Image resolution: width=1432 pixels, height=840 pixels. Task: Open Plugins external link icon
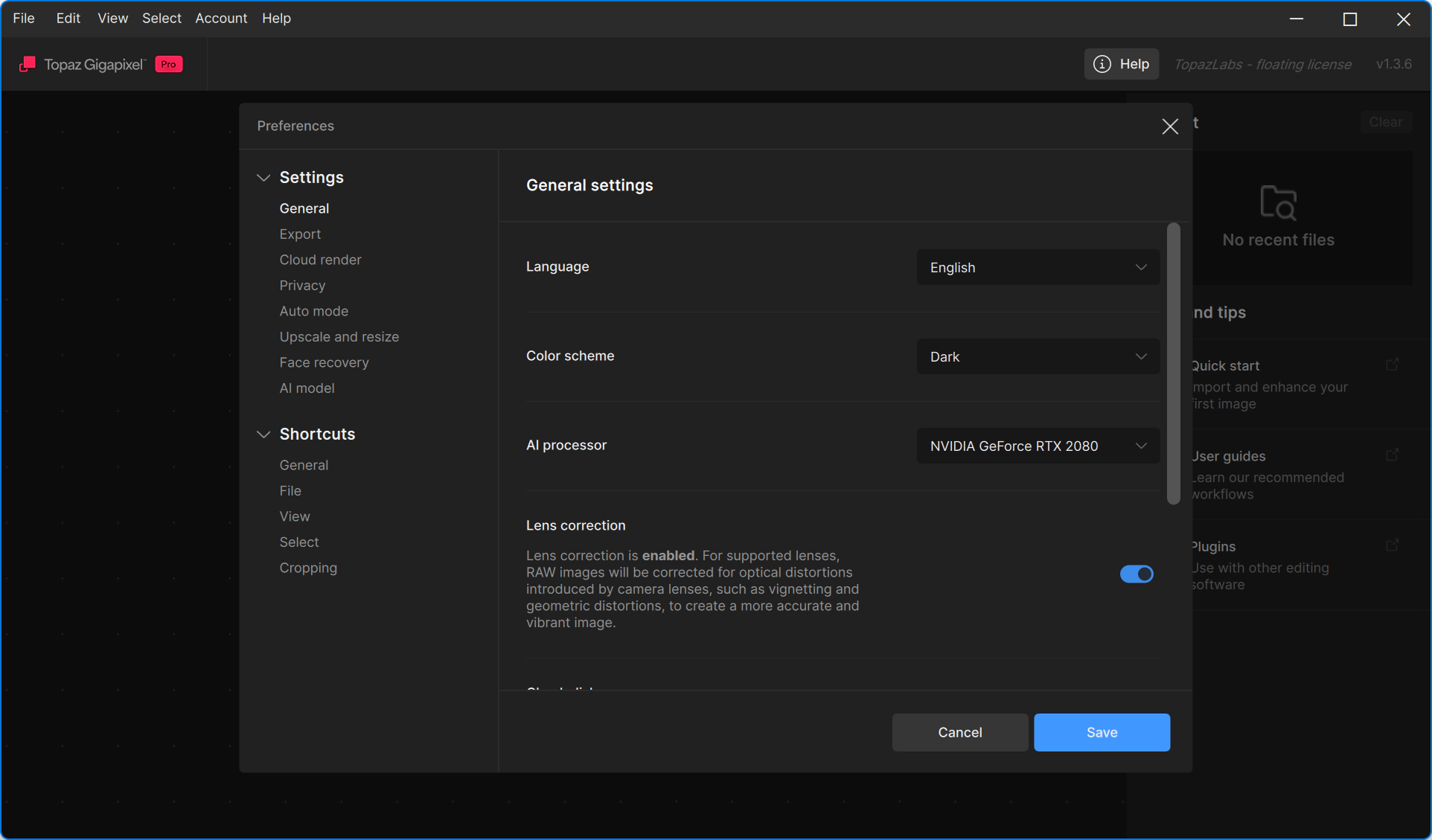point(1392,545)
